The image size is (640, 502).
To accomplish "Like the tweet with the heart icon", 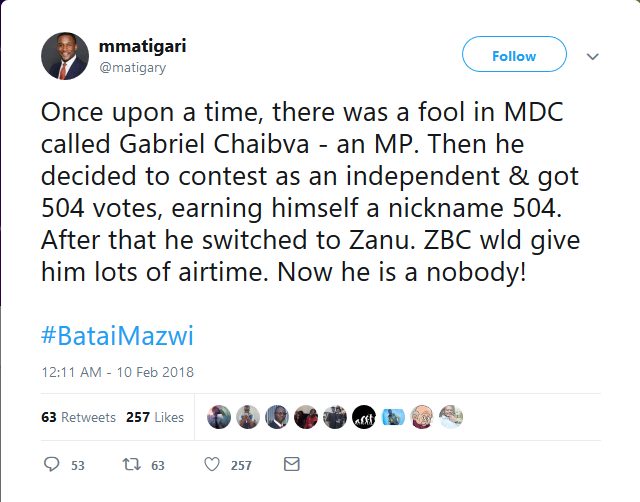I will tap(211, 465).
